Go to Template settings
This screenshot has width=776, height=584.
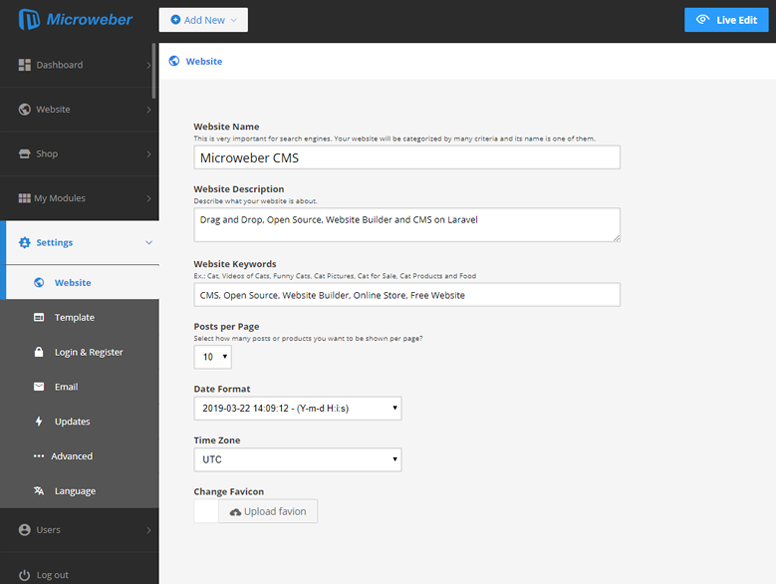pos(79,317)
